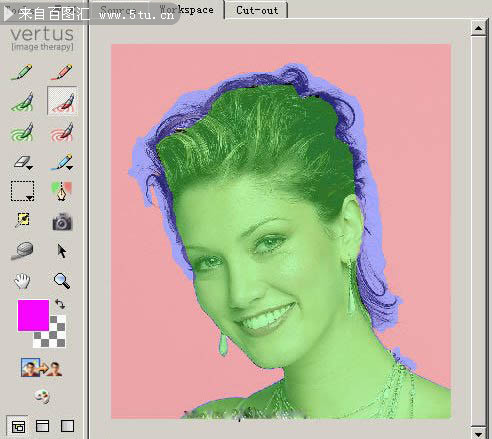Pick the red fill spiral tool
Viewport: 492px width, 439px height.
62,132
